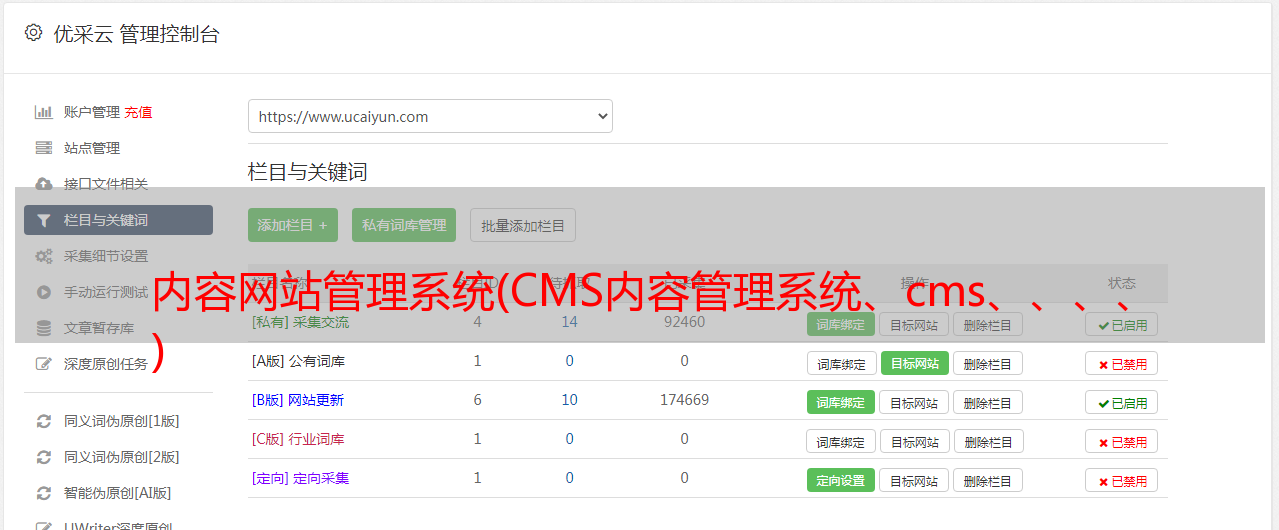The height and width of the screenshot is (530, 1279).
Task: Open 采集细节设置 via its gears icon
Action: pos(43,256)
